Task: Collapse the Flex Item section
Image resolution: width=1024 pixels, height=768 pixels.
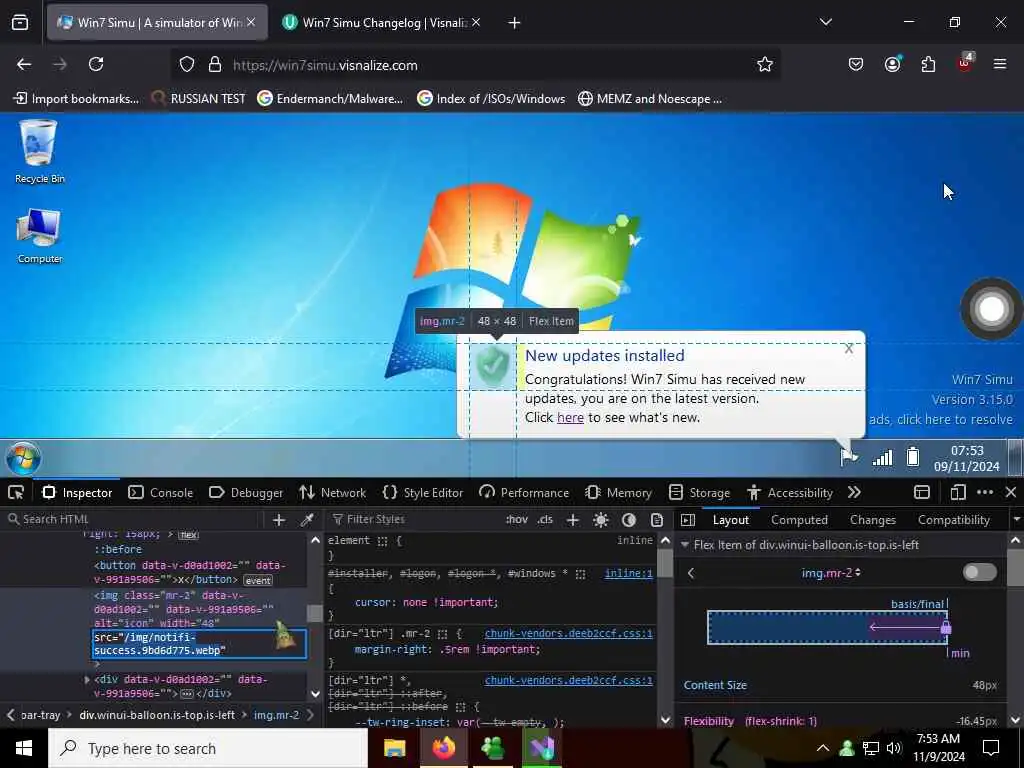Action: click(x=685, y=544)
